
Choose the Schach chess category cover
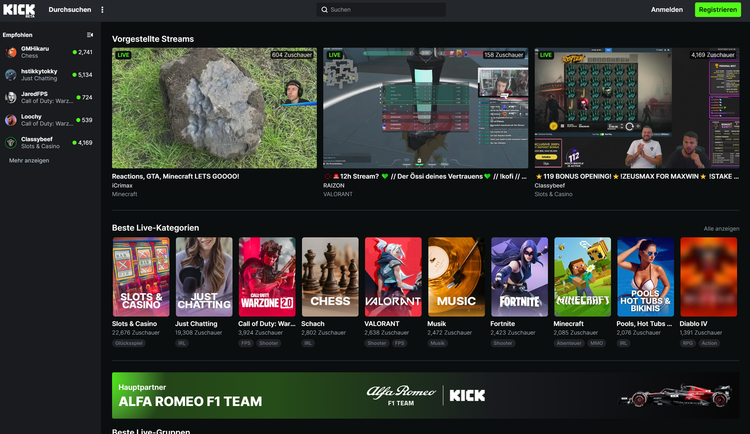tap(330, 277)
